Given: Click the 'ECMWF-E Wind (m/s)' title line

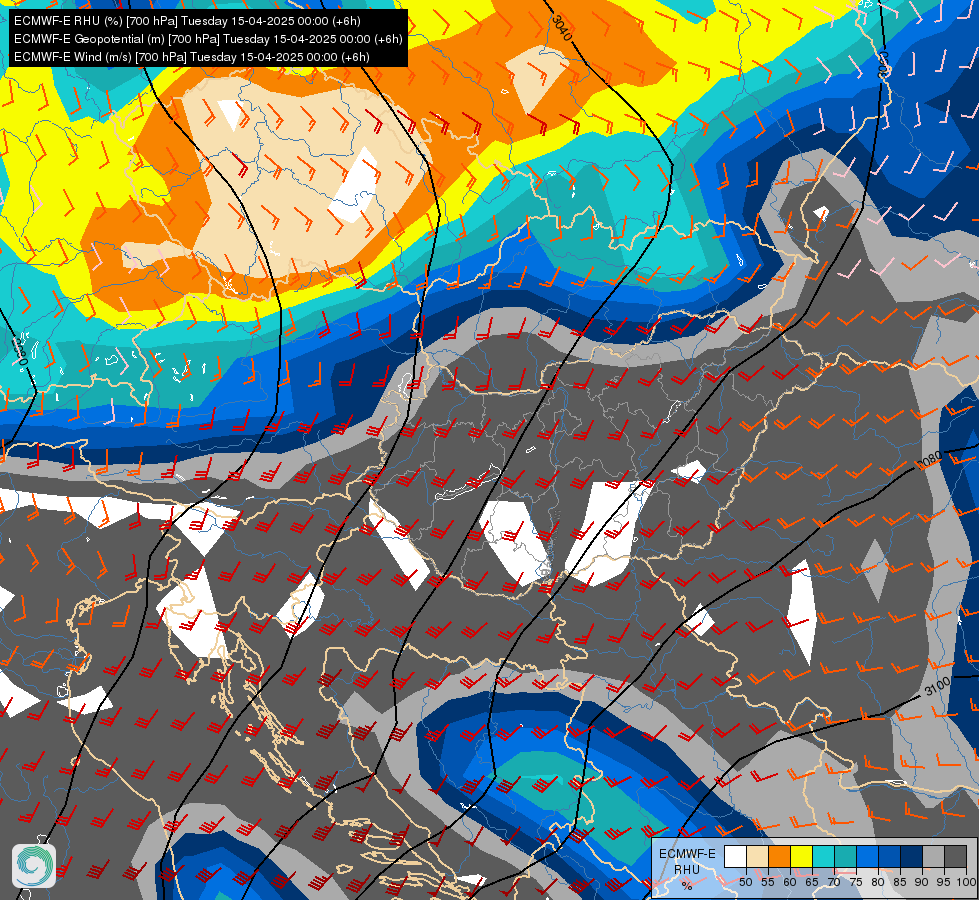Looking at the screenshot, I should pos(192,57).
